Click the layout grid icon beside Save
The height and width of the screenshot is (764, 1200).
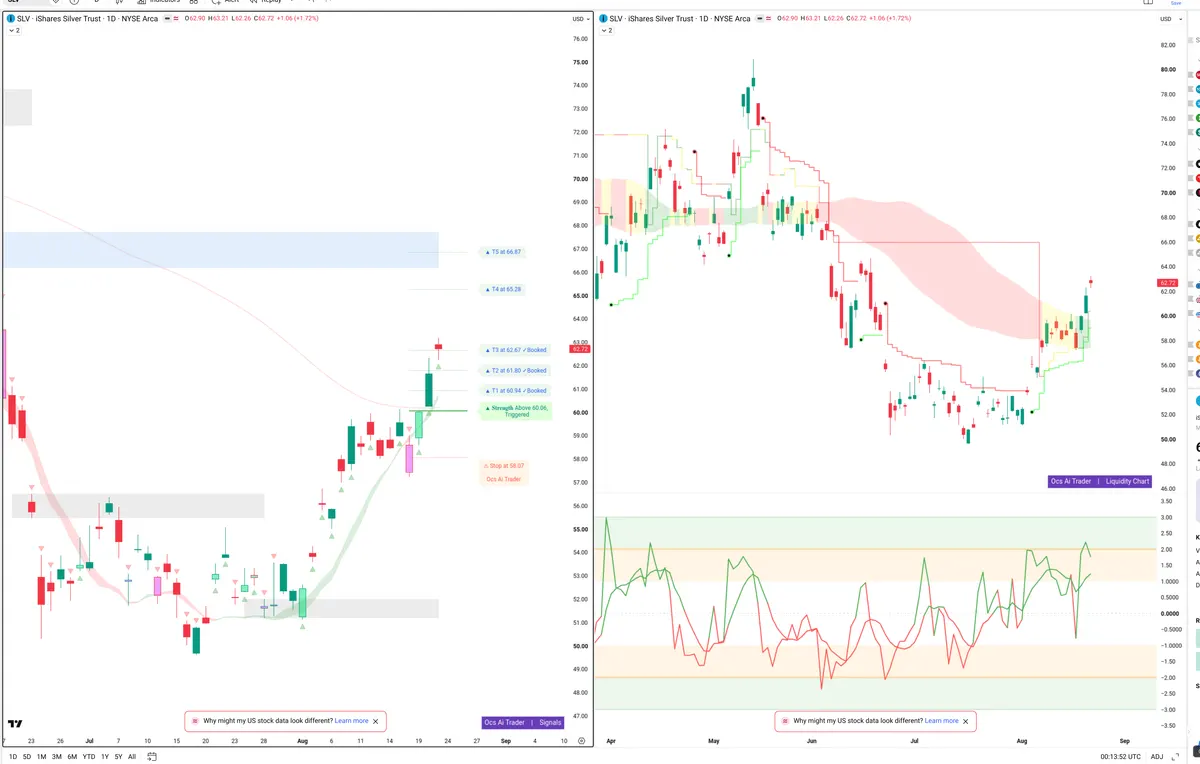[x=1146, y=3]
